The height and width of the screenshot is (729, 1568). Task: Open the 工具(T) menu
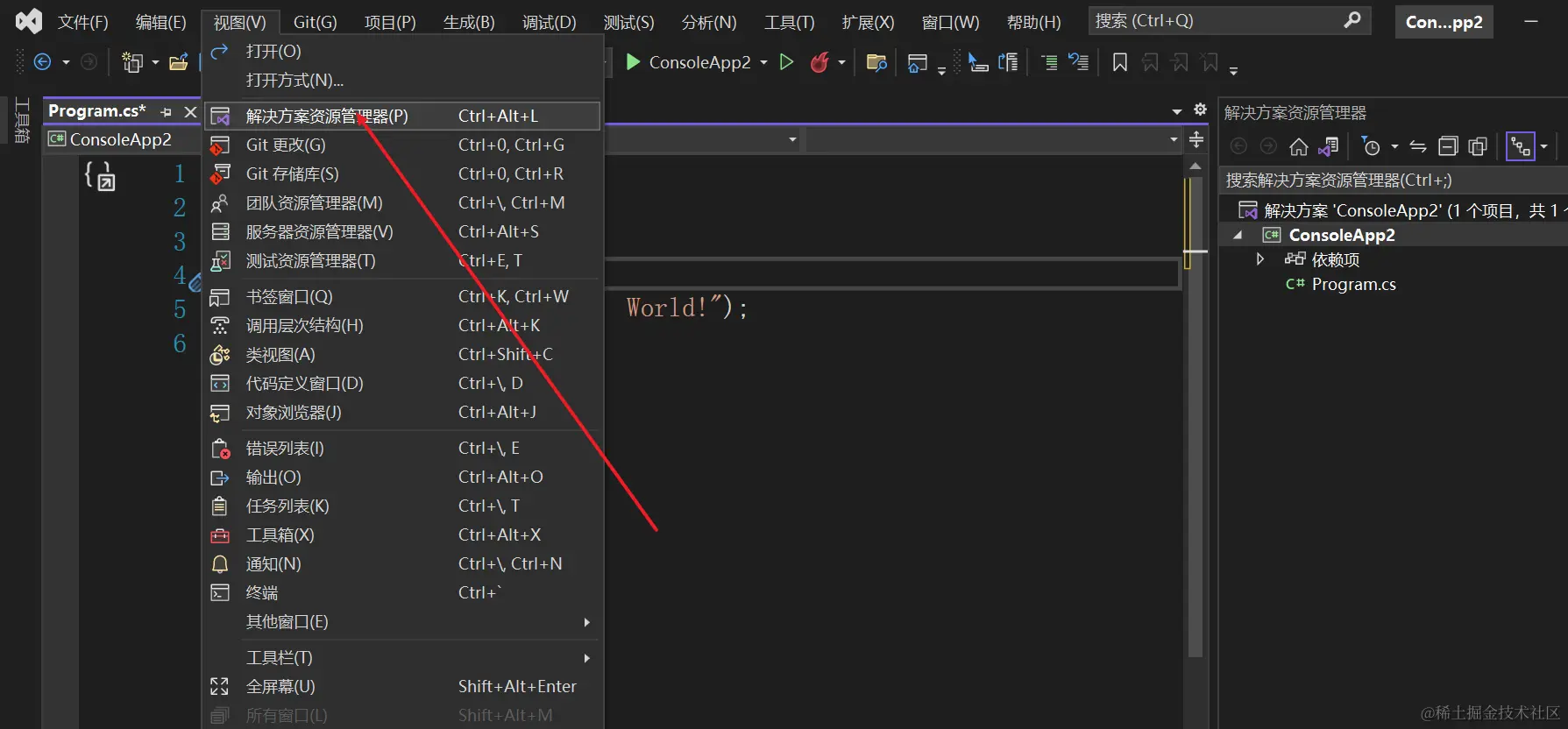coord(789,22)
